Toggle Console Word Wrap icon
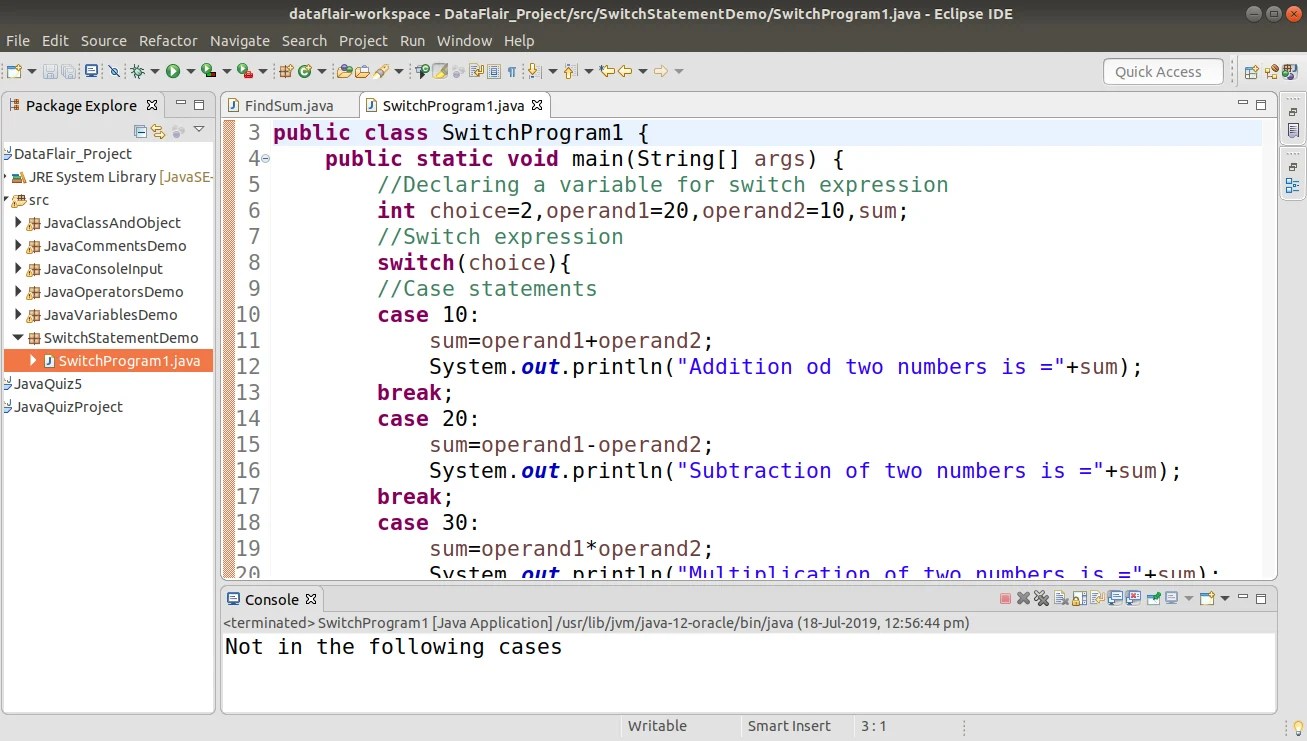 [x=1097, y=599]
